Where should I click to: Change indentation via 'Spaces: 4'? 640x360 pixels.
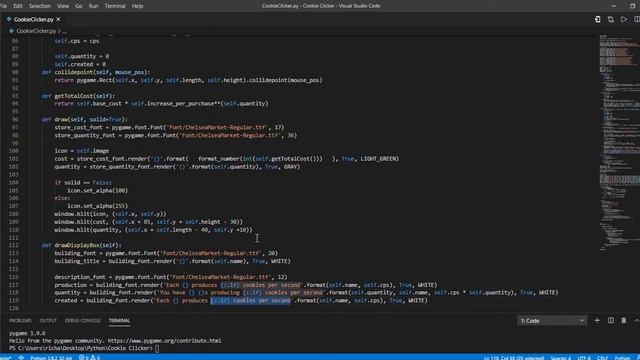click(x=561, y=358)
